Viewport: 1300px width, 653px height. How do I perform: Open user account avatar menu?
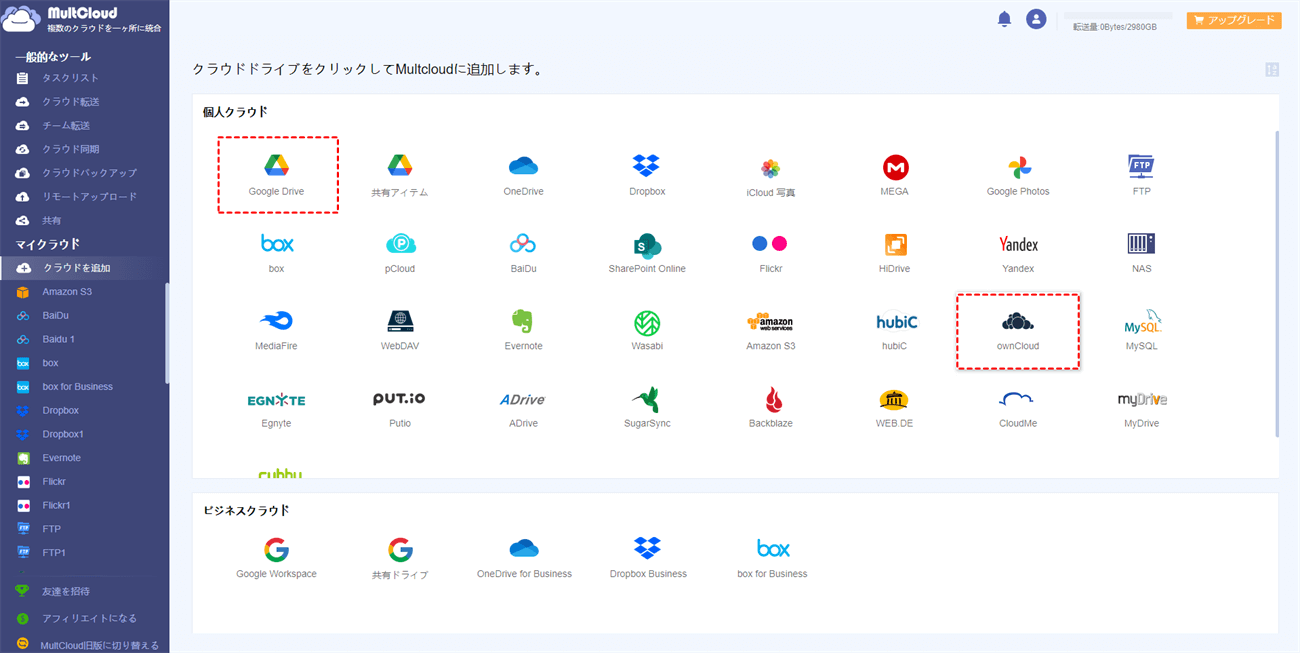(1036, 19)
